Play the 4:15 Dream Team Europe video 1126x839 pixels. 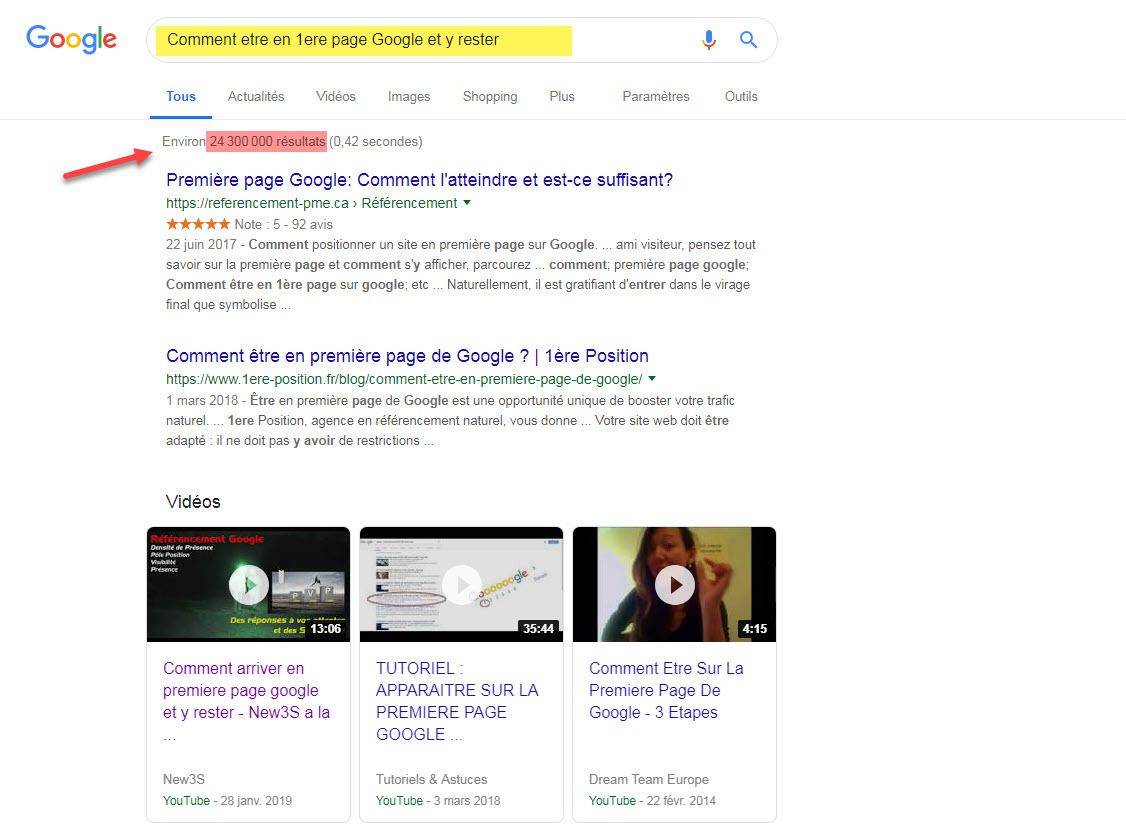pos(674,585)
